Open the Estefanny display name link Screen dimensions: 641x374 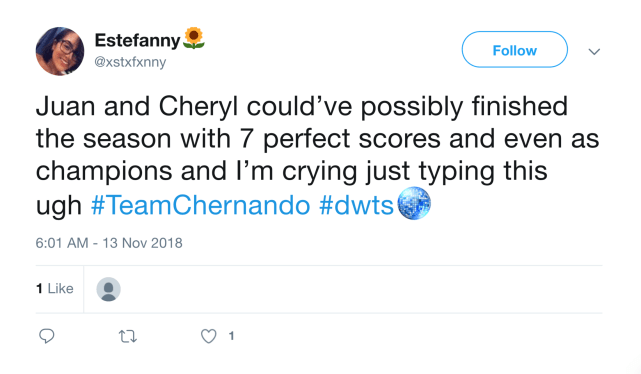tap(137, 40)
